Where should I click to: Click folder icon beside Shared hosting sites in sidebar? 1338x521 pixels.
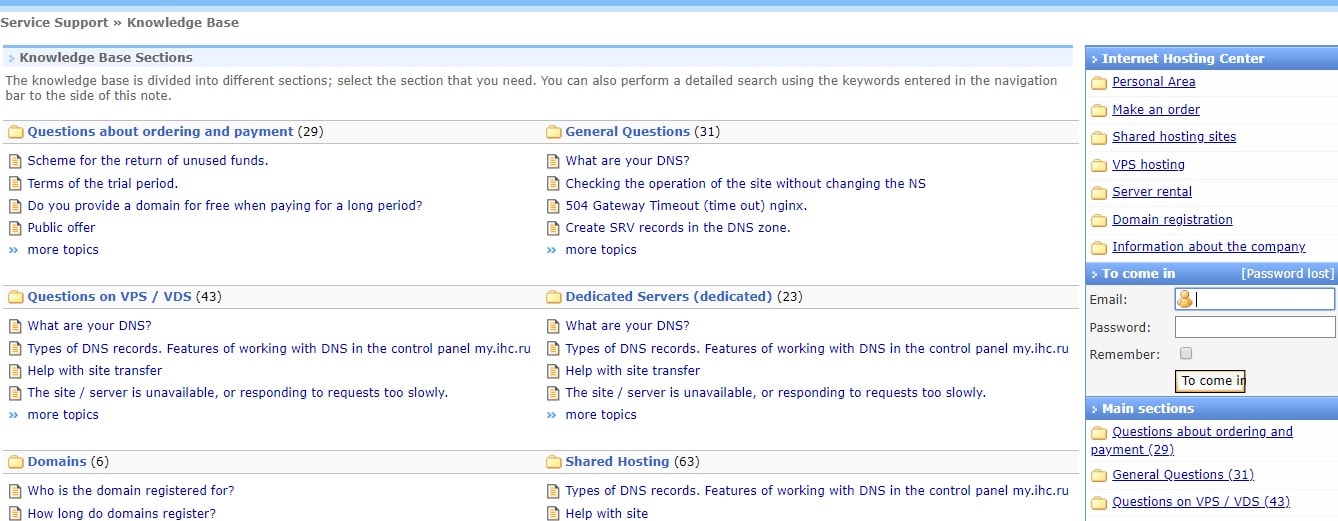pyautogui.click(x=1099, y=138)
